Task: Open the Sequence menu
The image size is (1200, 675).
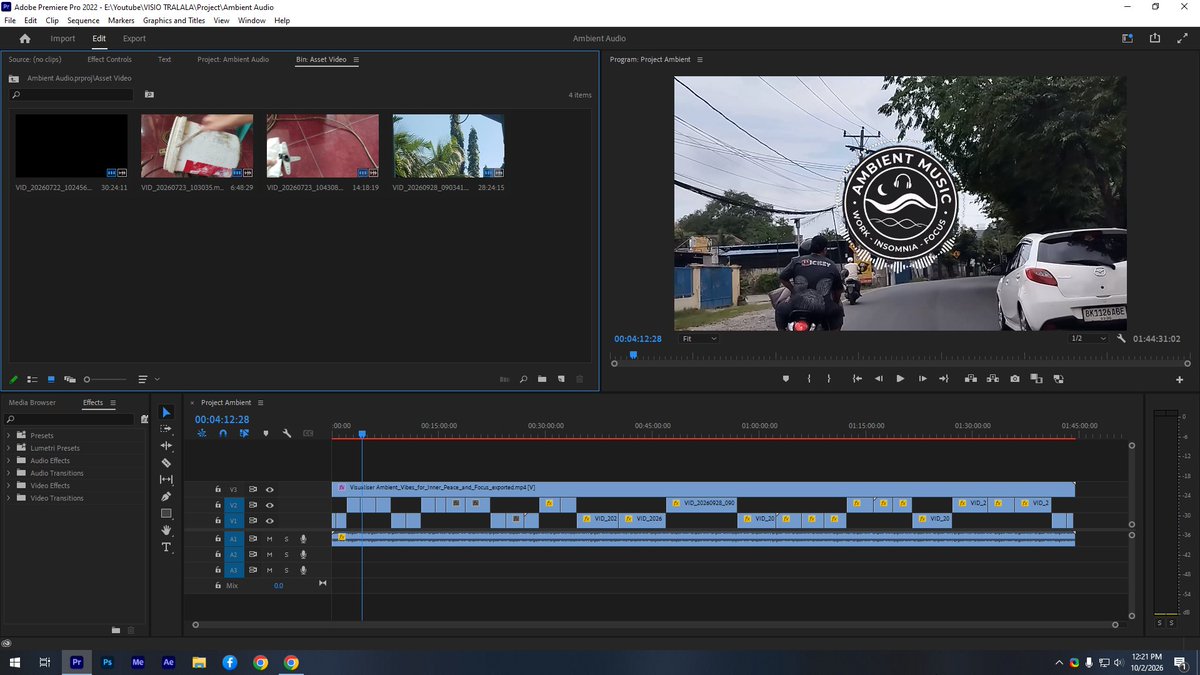Action: pos(83,20)
